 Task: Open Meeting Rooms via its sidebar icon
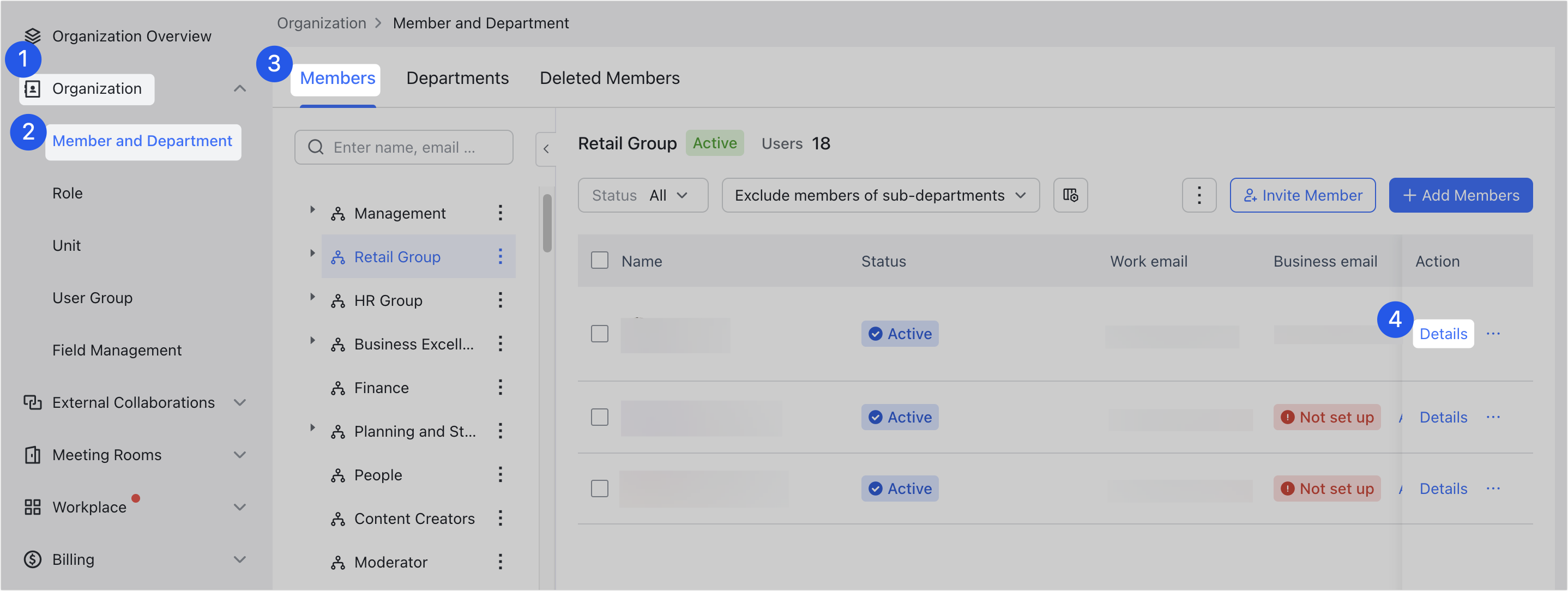(x=32, y=454)
